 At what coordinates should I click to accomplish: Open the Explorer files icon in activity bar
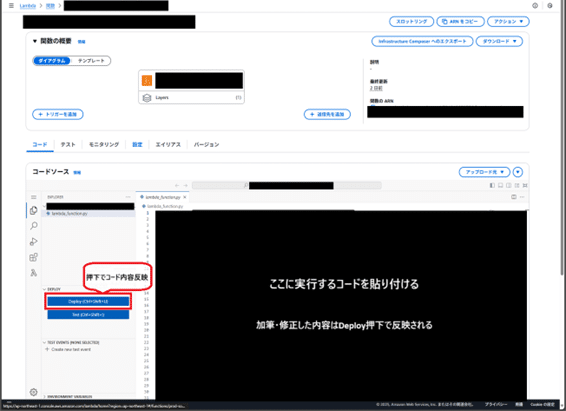click(x=34, y=210)
